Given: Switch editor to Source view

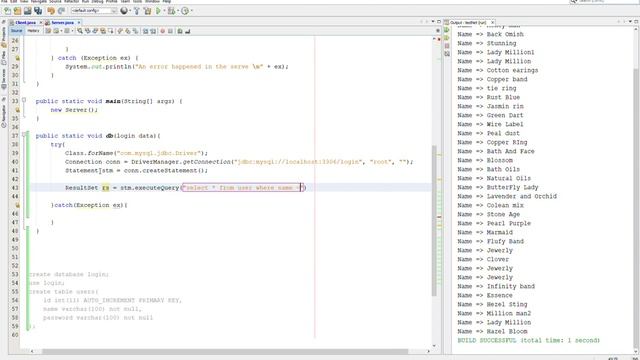Looking at the screenshot, I should (x=16, y=31).
